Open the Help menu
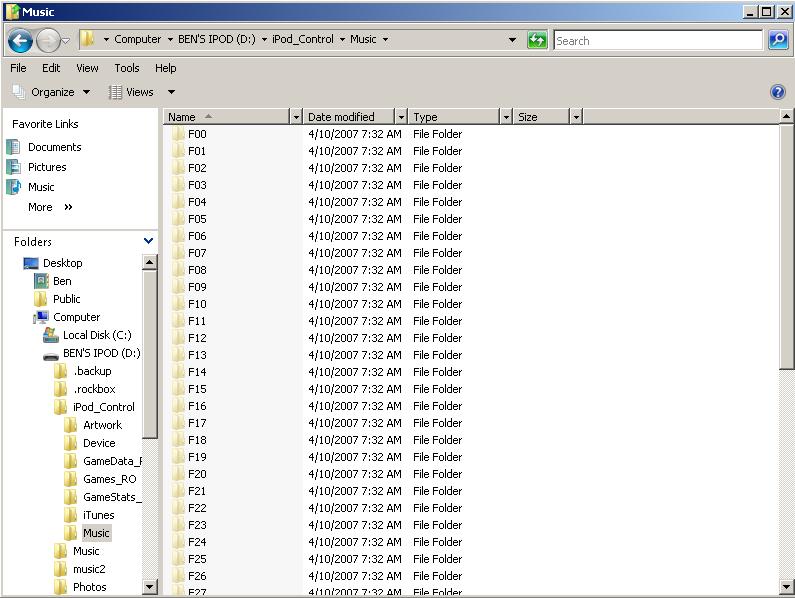Screen dimensions: 795x598 166,68
